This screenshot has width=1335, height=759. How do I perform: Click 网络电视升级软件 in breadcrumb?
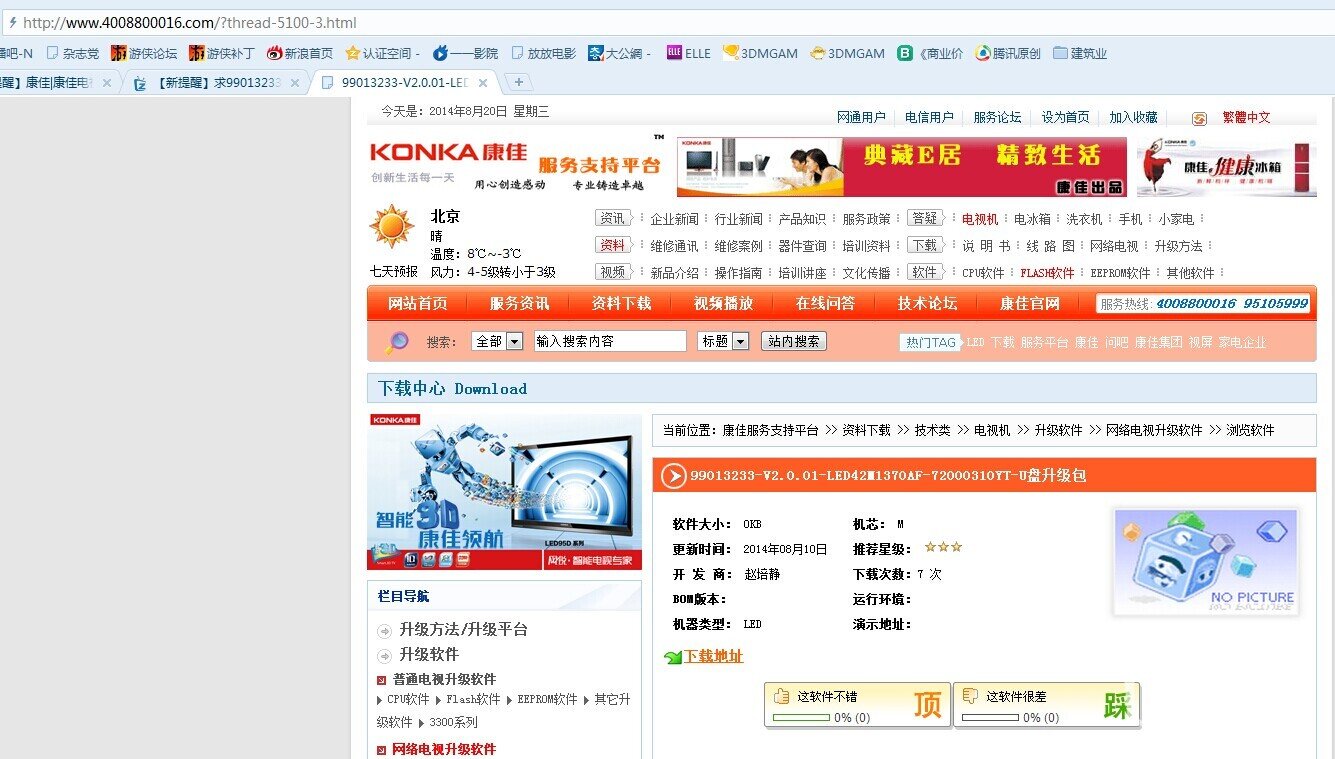point(1154,430)
